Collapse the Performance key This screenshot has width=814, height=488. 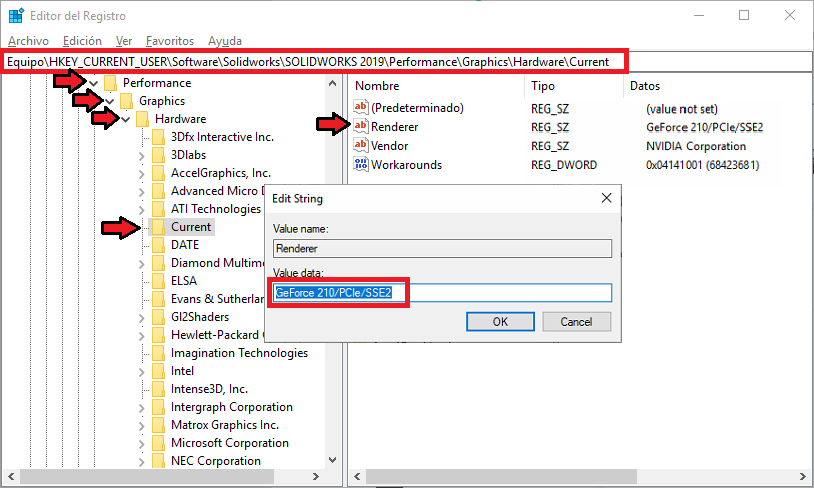tap(93, 83)
